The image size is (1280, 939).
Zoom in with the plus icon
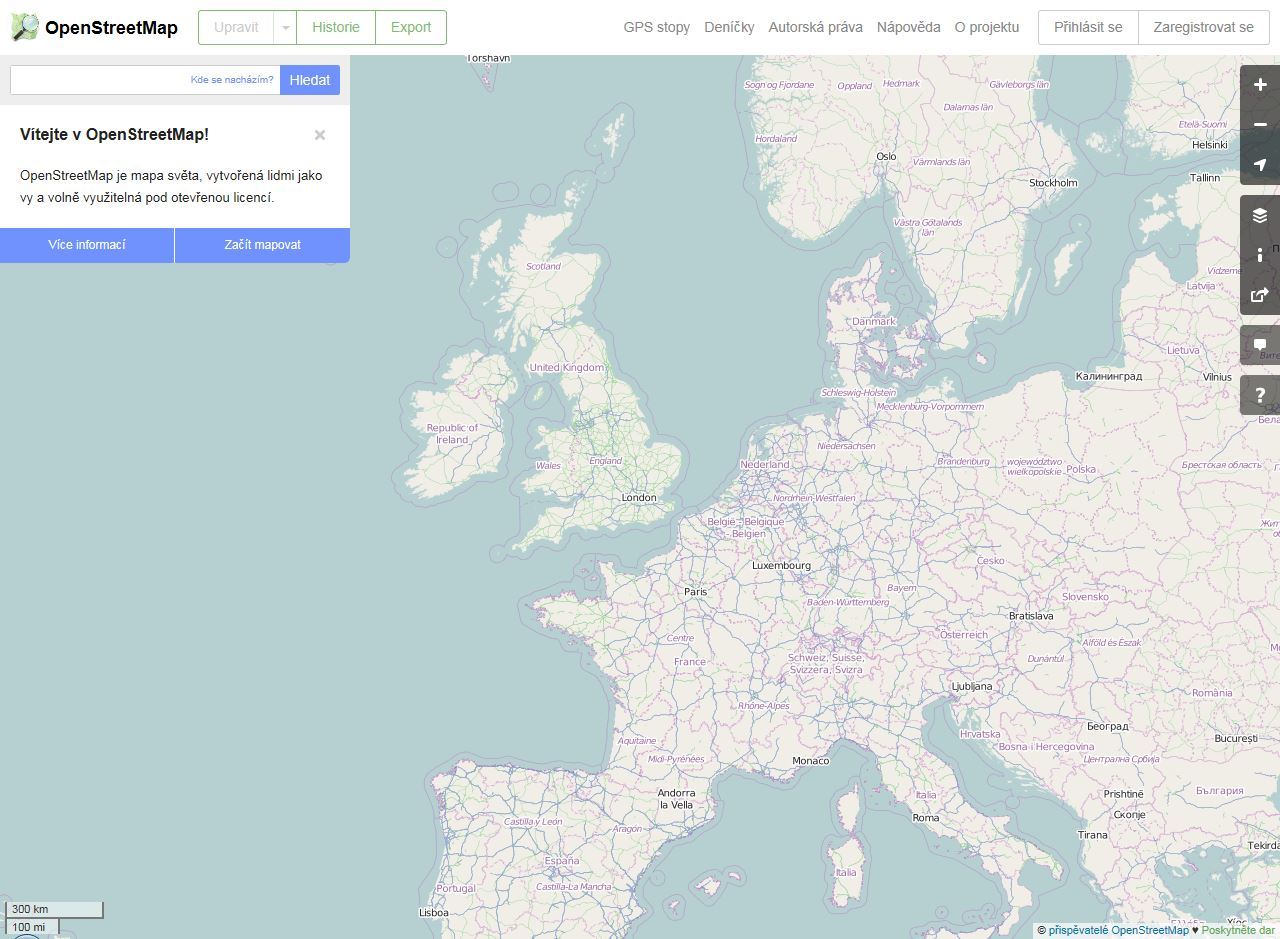pos(1260,85)
